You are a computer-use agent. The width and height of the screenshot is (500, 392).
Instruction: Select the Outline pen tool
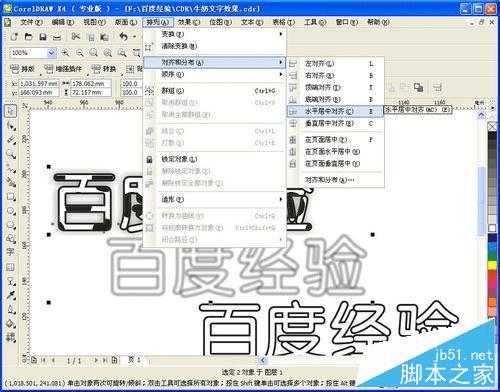11,309
